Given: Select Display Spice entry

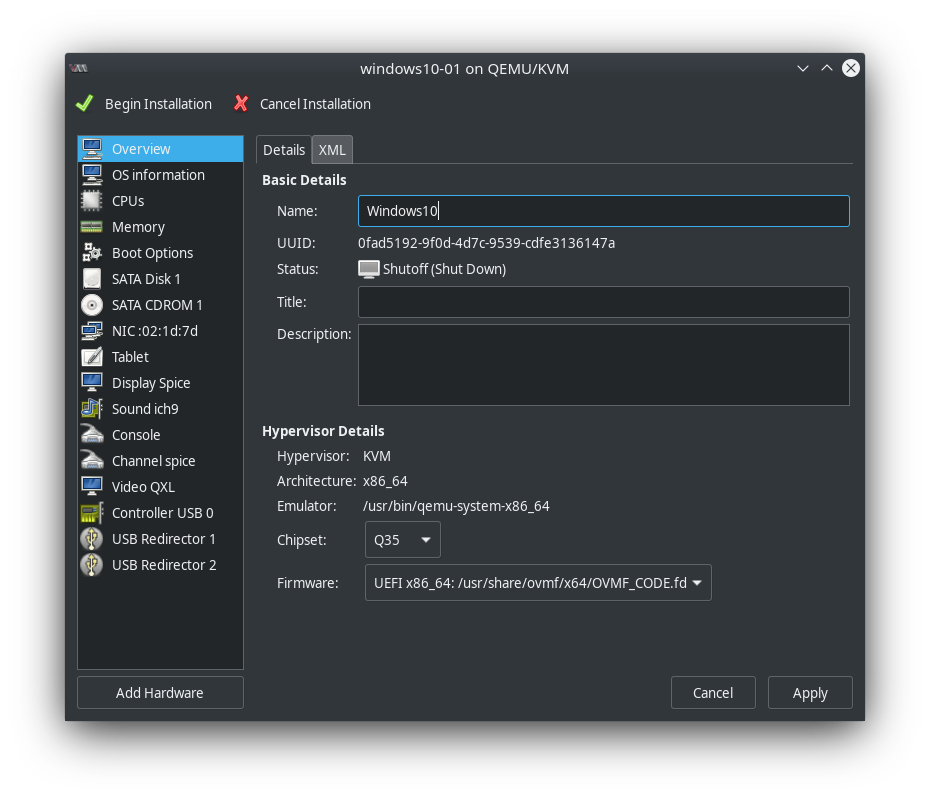Looking at the screenshot, I should pyautogui.click(x=160, y=383).
